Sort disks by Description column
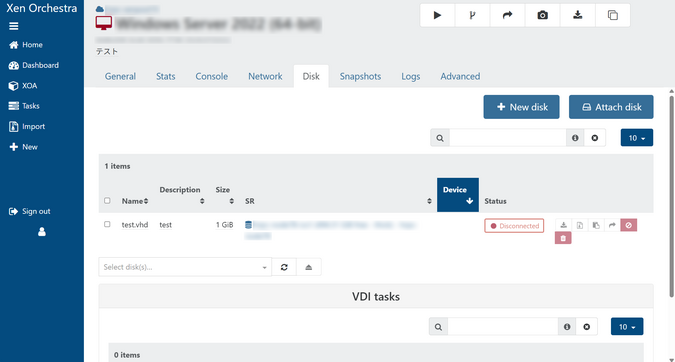 pos(182,195)
